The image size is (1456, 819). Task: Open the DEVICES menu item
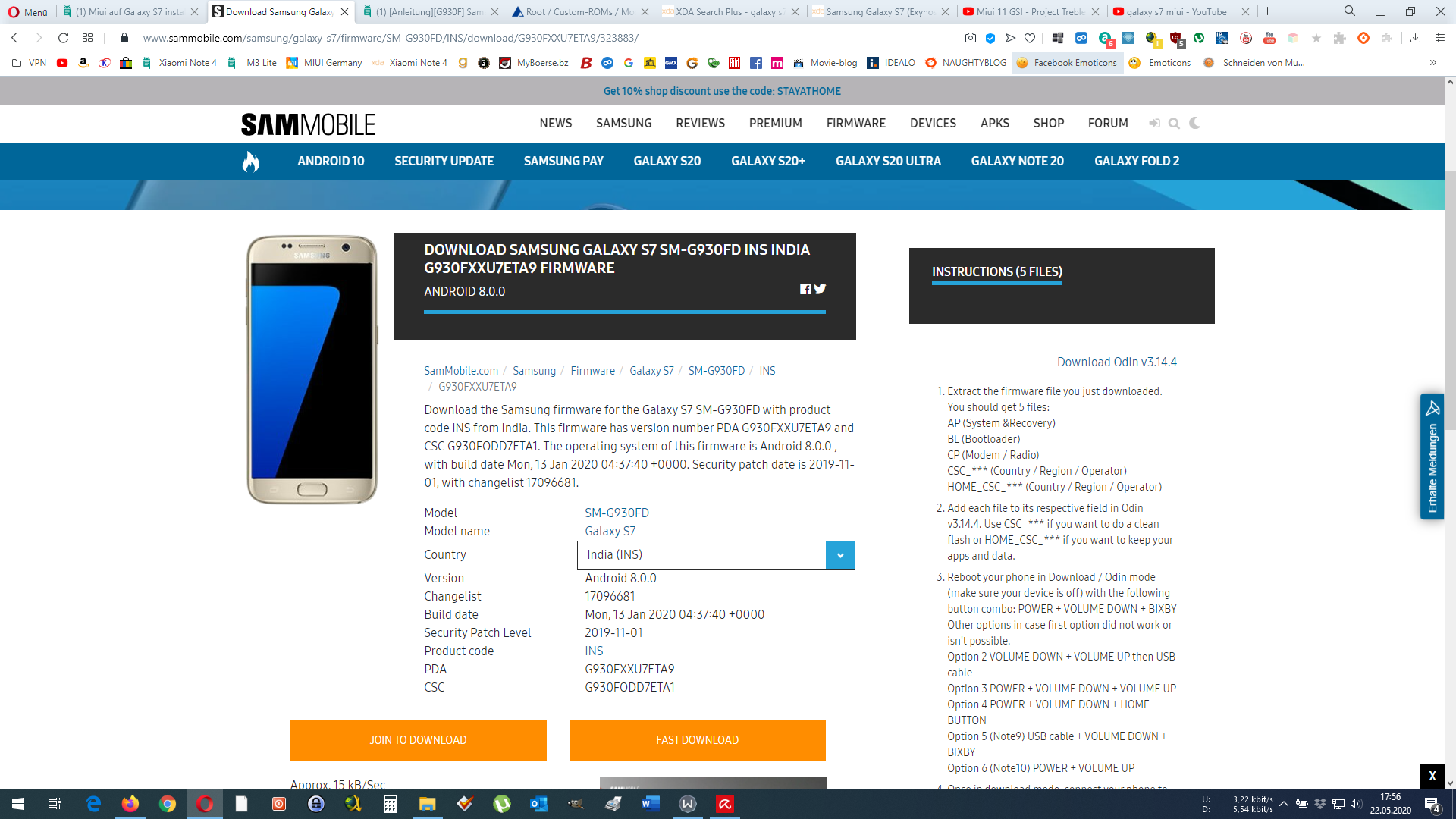[x=933, y=124]
